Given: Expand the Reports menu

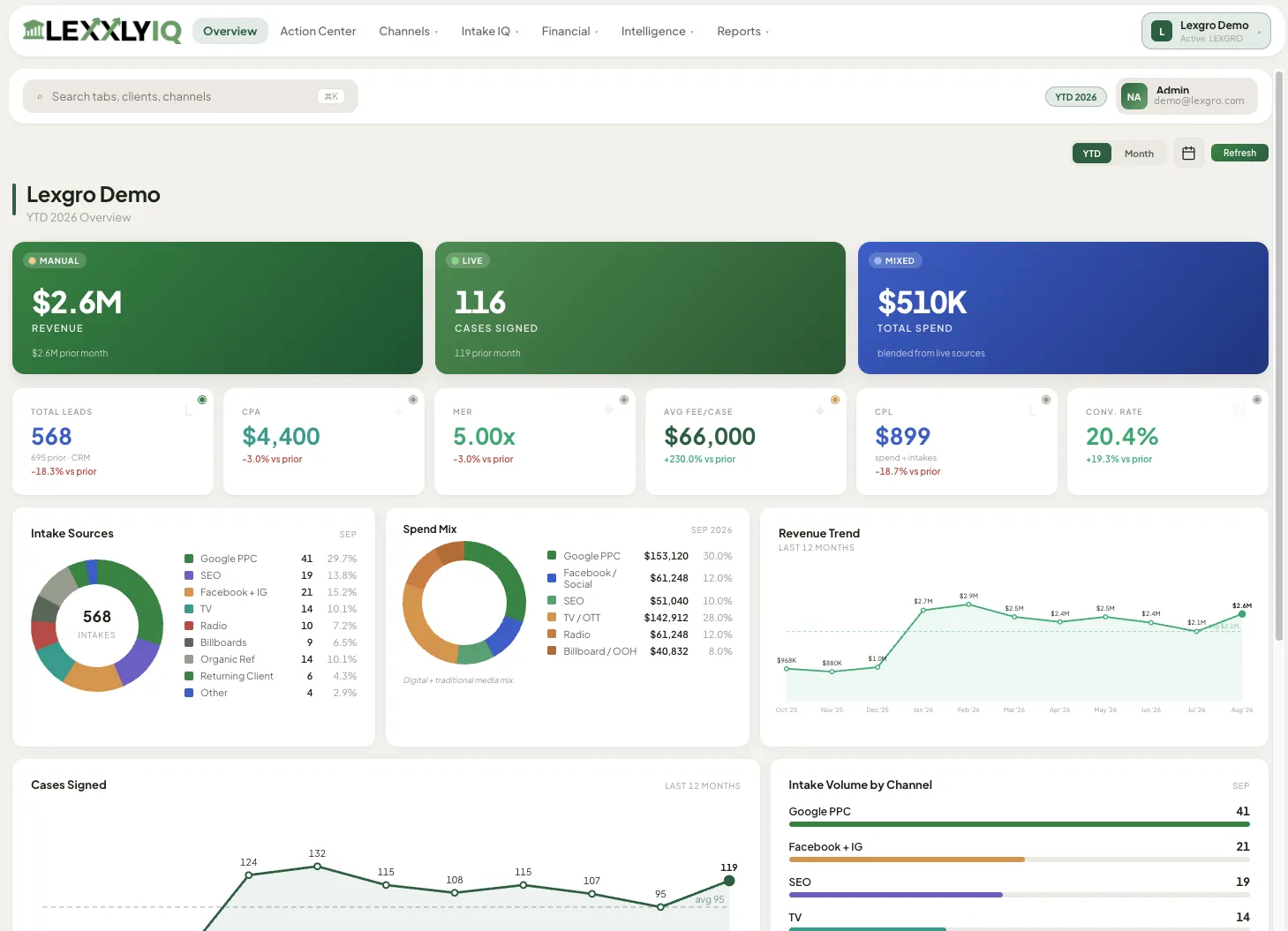Looking at the screenshot, I should pyautogui.click(x=742, y=31).
